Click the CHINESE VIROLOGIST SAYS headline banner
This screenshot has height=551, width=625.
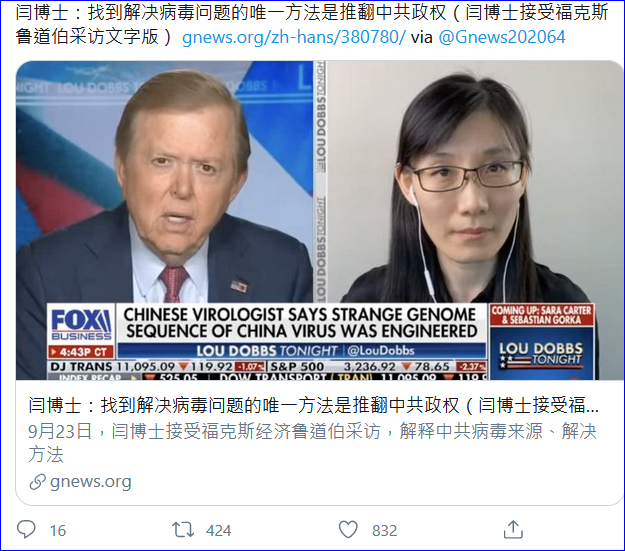point(301,323)
